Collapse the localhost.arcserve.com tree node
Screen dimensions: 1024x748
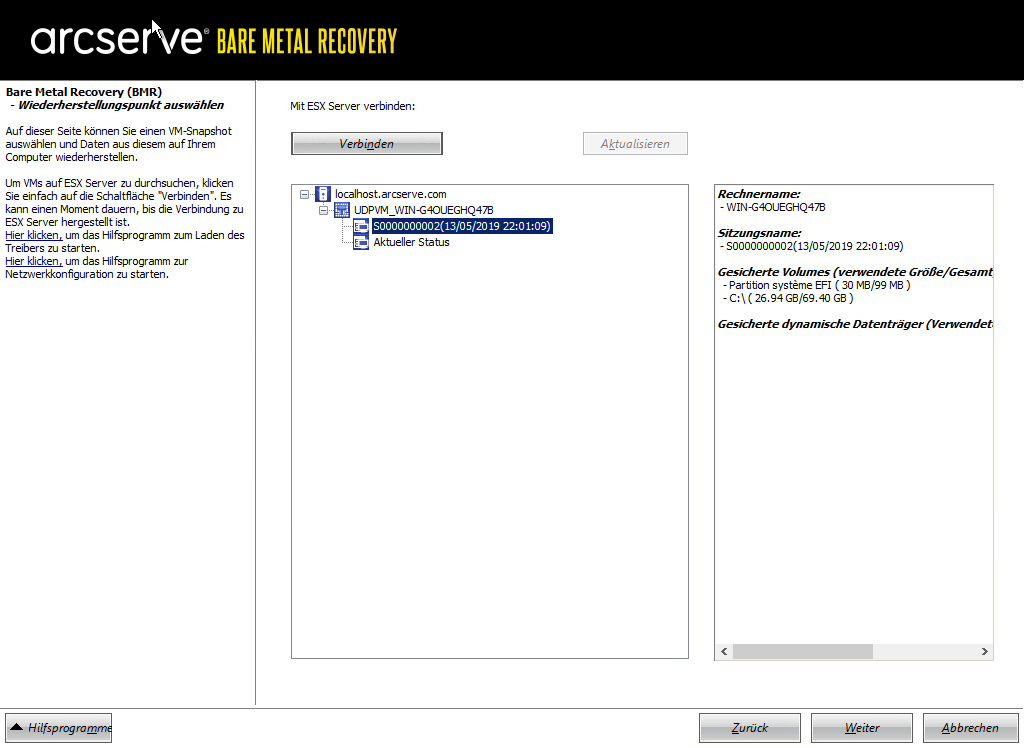point(304,194)
